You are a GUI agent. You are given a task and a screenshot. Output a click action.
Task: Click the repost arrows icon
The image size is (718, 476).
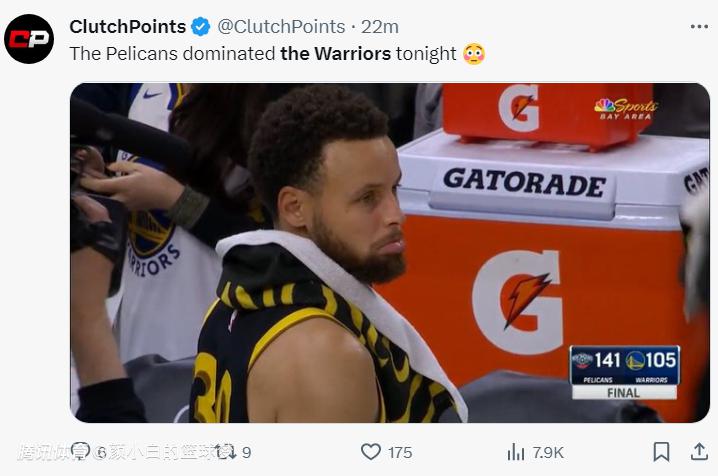click(x=226, y=452)
